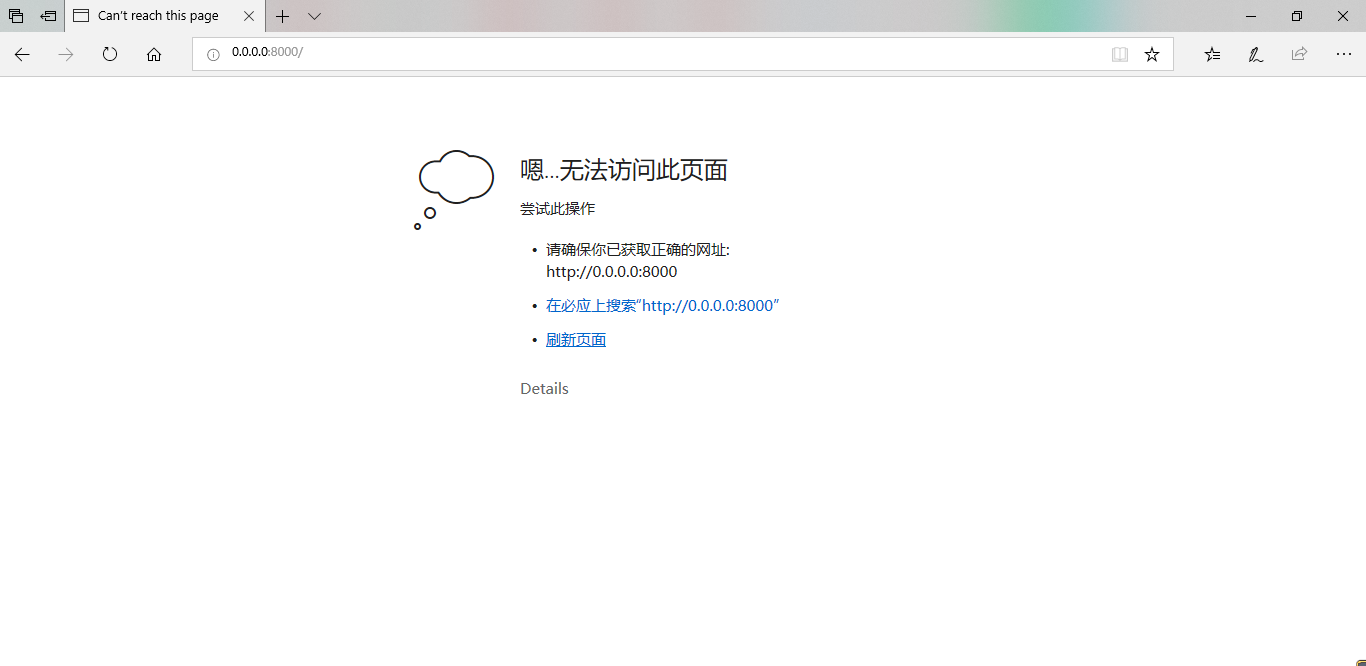
Task: Restore down the browser window
Action: point(1297,16)
